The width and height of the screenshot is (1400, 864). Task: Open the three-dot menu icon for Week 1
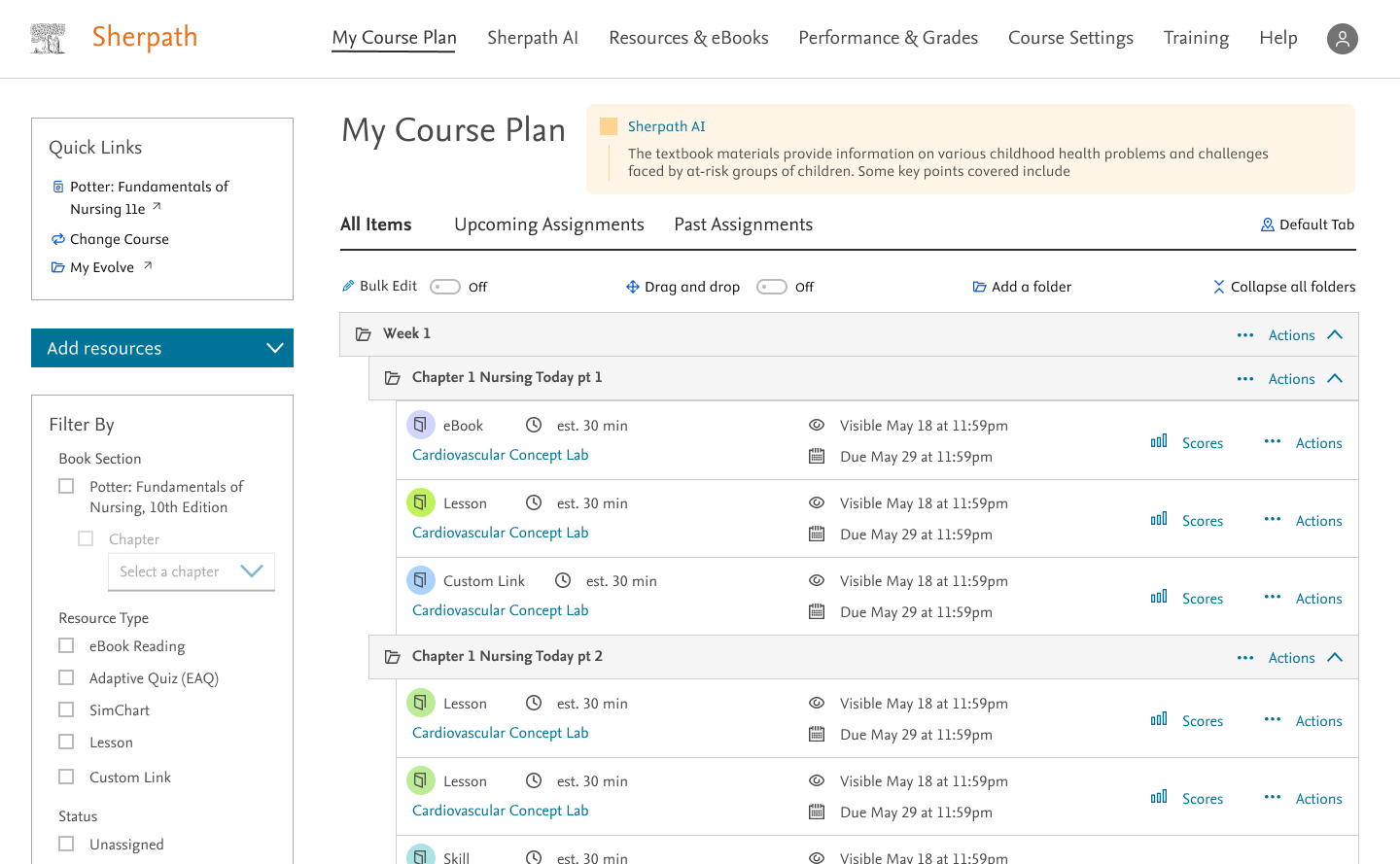click(x=1245, y=335)
